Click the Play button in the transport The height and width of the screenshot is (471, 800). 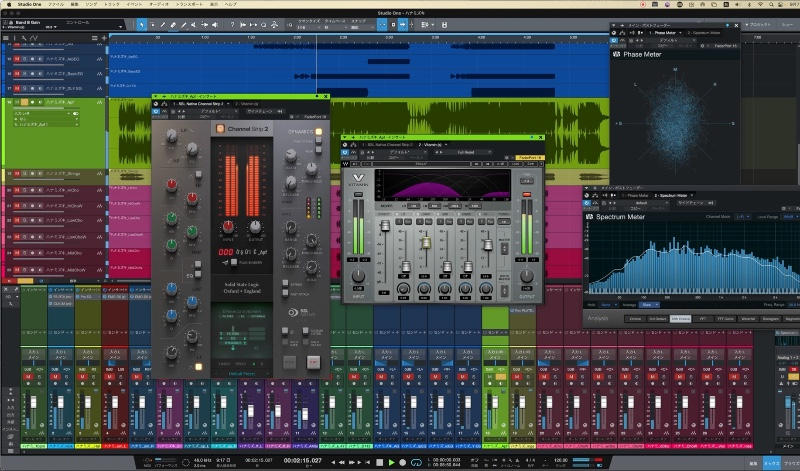(391, 462)
